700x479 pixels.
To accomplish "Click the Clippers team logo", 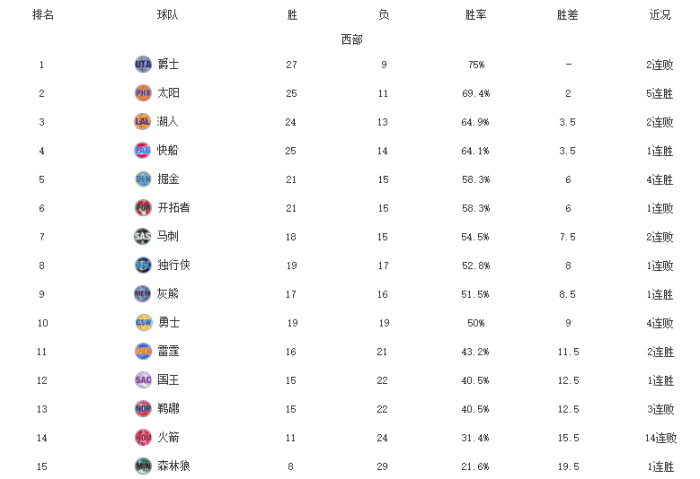I will 143,151.
